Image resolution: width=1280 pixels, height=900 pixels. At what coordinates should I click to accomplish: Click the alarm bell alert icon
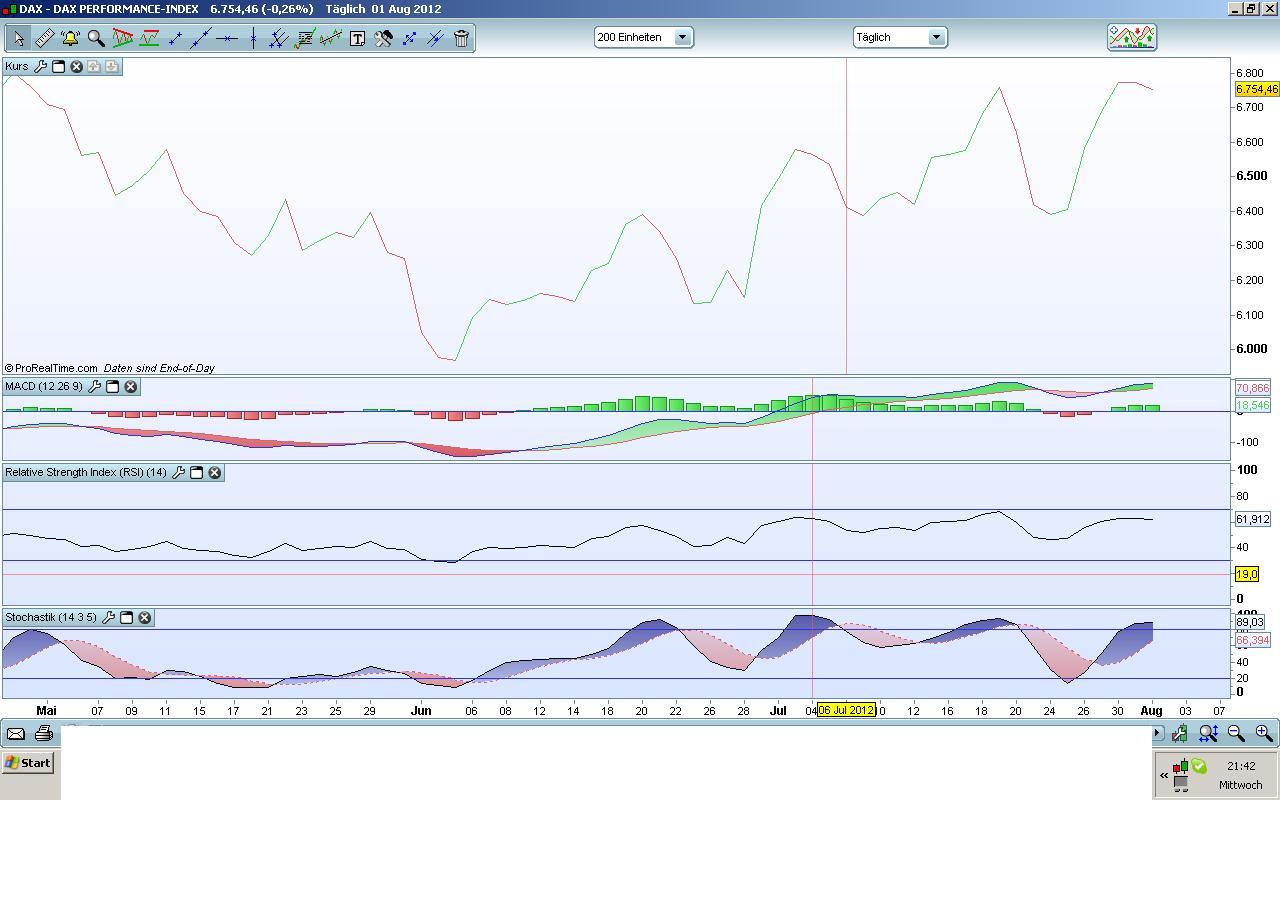[70, 38]
